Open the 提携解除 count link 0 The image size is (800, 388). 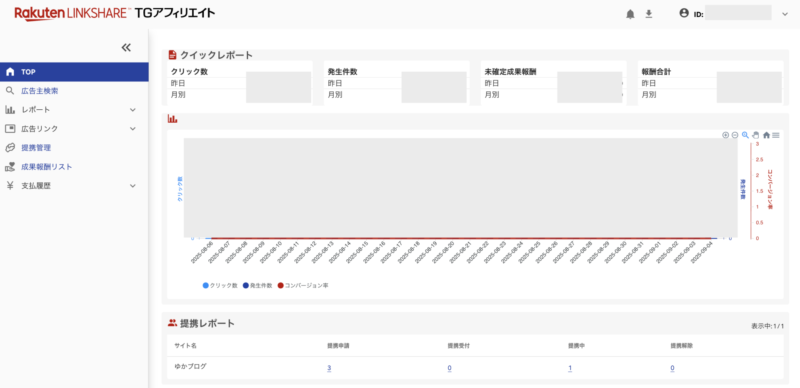pyautogui.click(x=672, y=368)
